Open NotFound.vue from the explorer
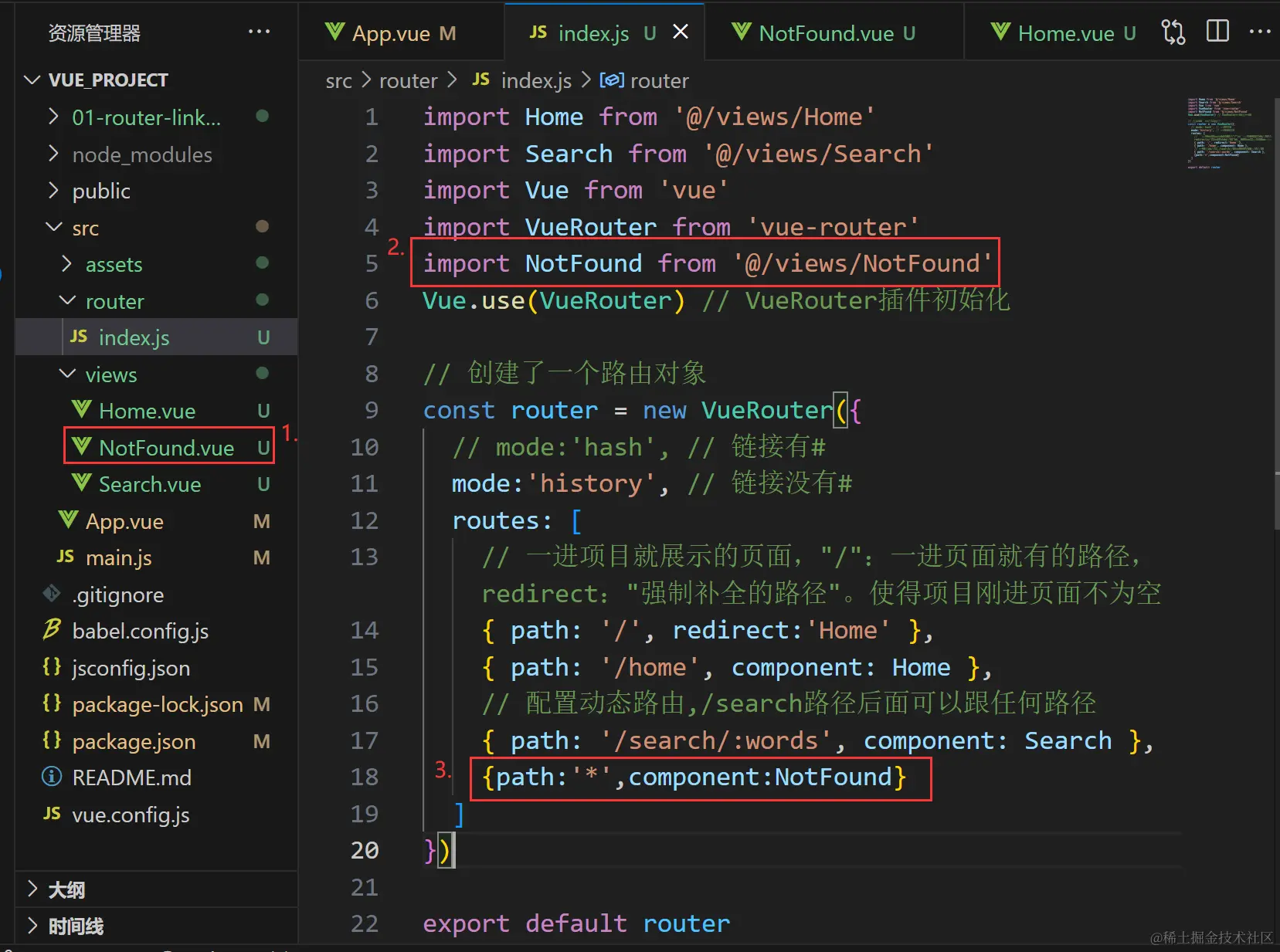 click(x=156, y=447)
